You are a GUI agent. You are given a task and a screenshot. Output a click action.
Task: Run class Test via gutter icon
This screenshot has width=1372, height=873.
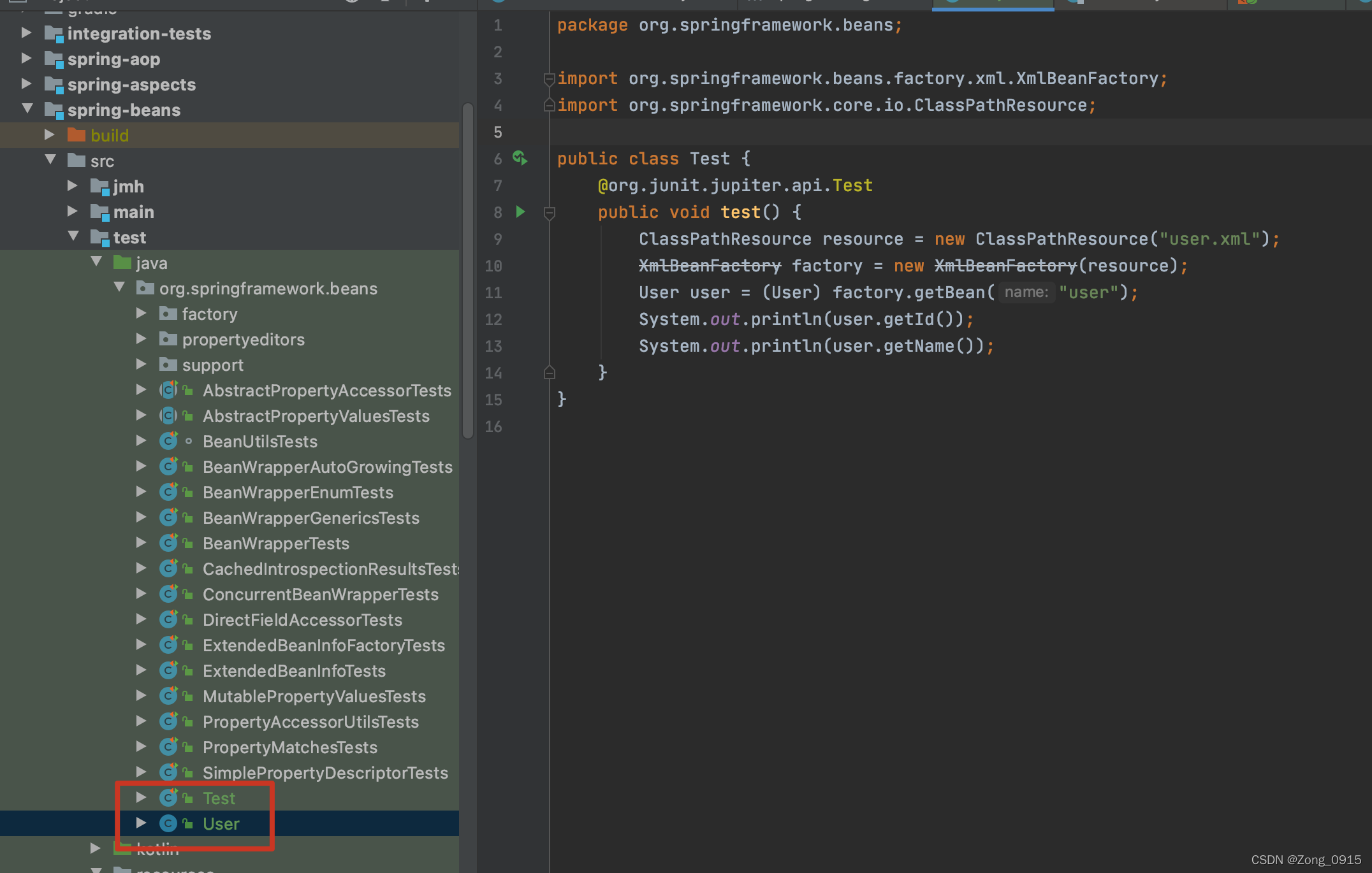point(520,158)
